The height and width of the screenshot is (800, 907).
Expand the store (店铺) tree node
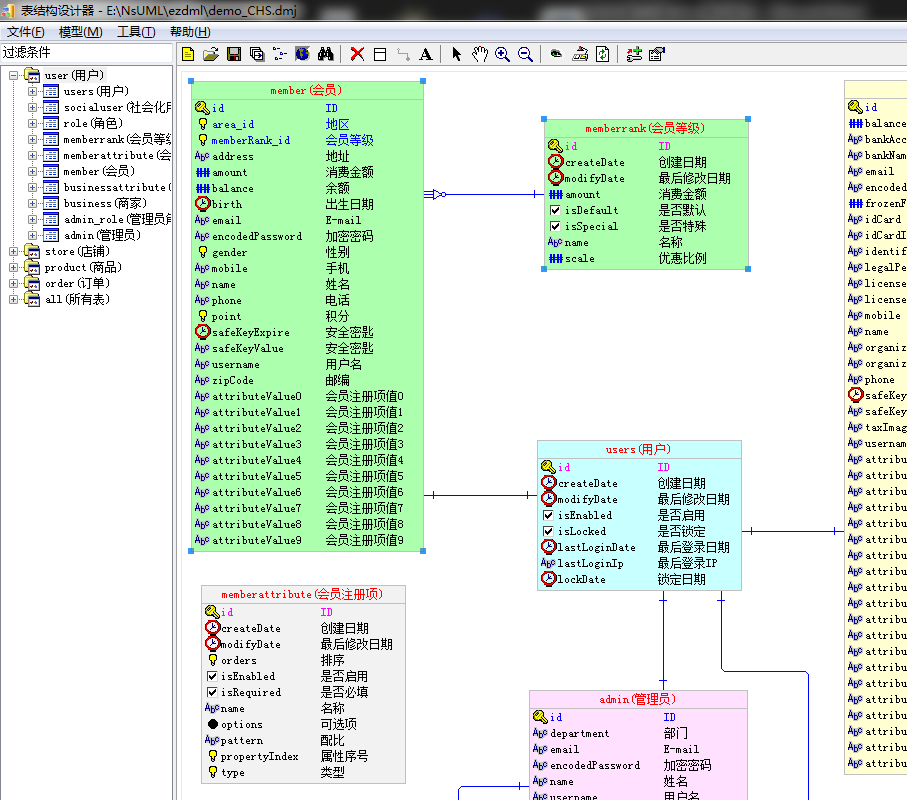(12, 250)
